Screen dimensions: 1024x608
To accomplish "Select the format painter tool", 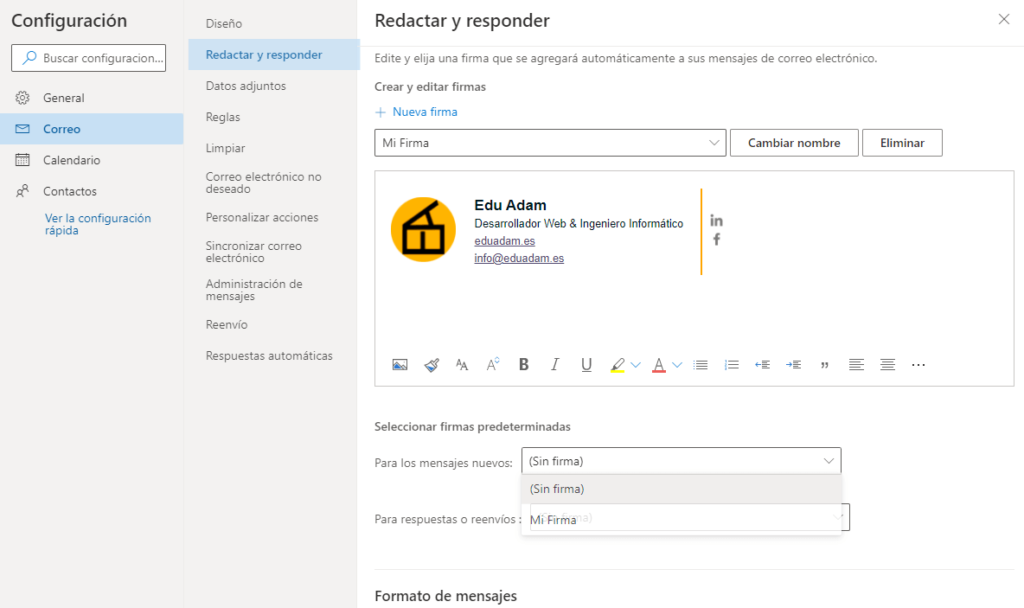I will point(431,365).
